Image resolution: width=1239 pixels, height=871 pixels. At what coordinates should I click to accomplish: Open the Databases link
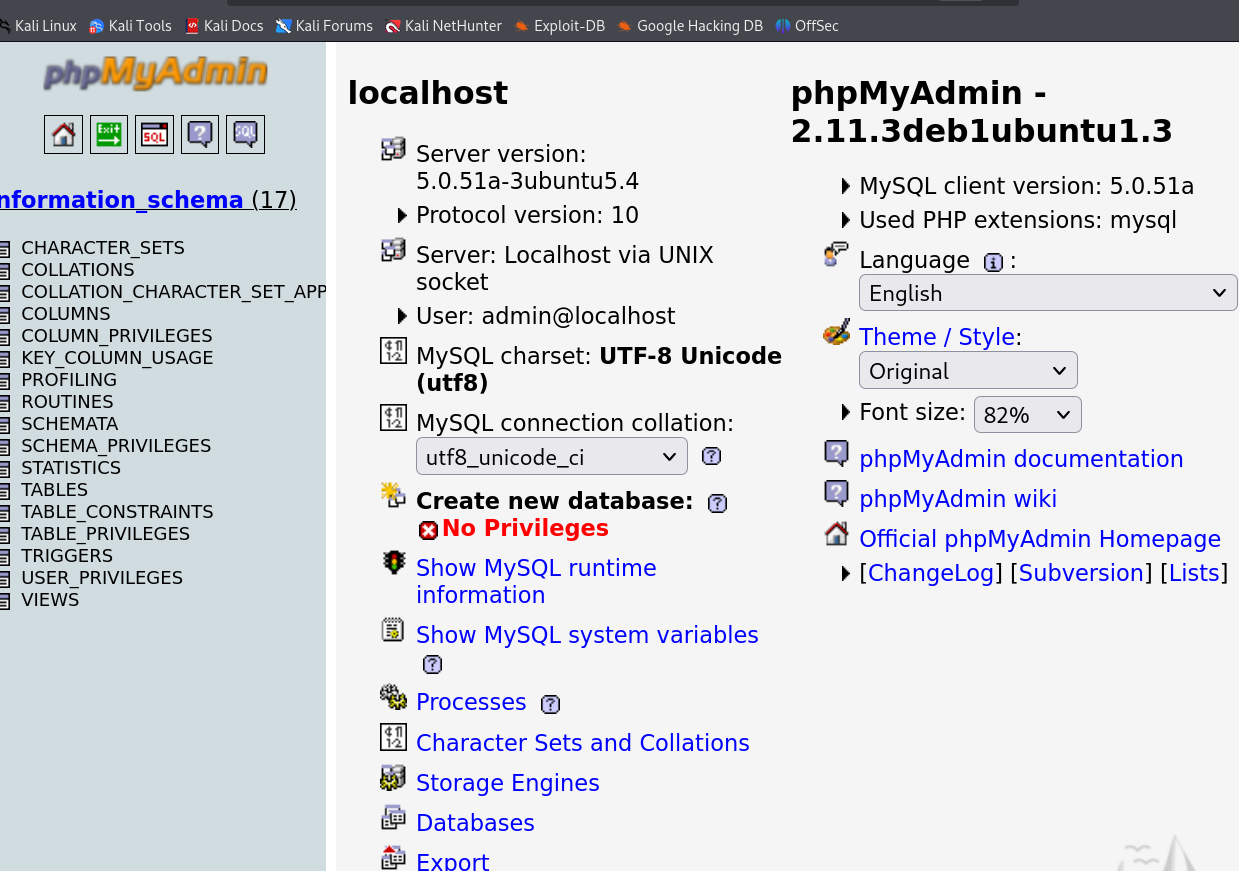(x=475, y=823)
